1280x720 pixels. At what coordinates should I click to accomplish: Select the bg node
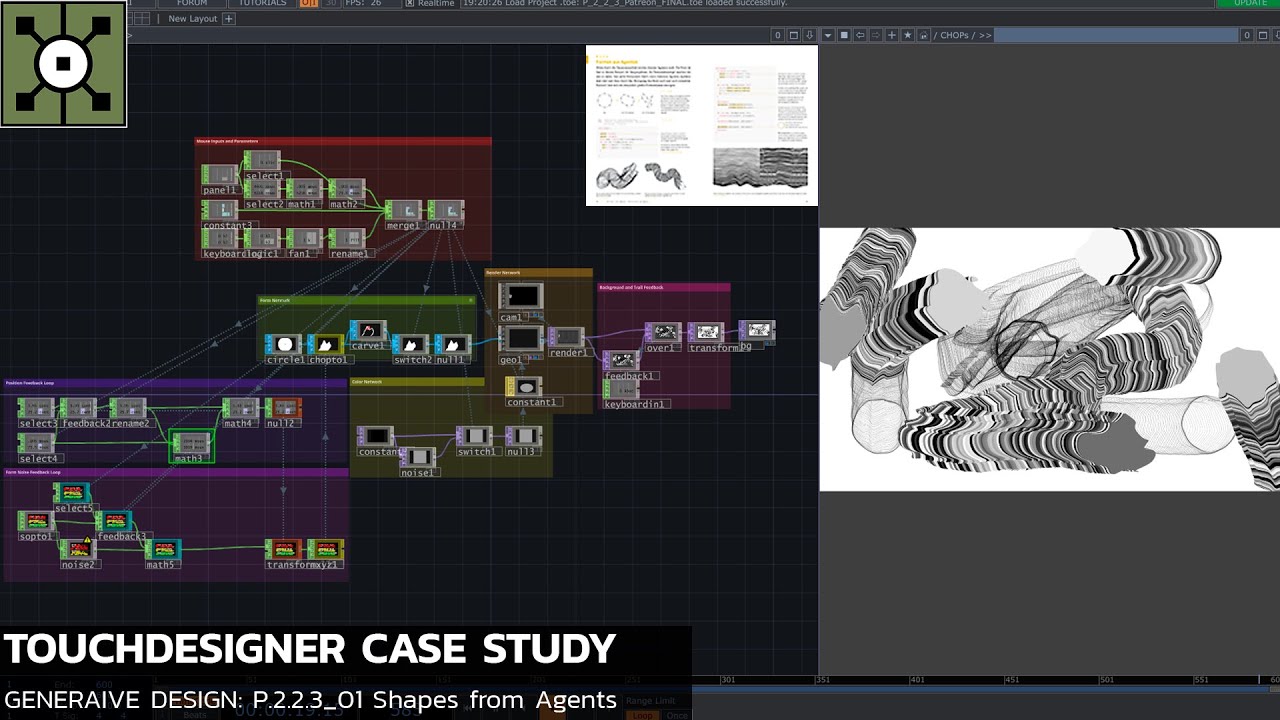coord(757,330)
